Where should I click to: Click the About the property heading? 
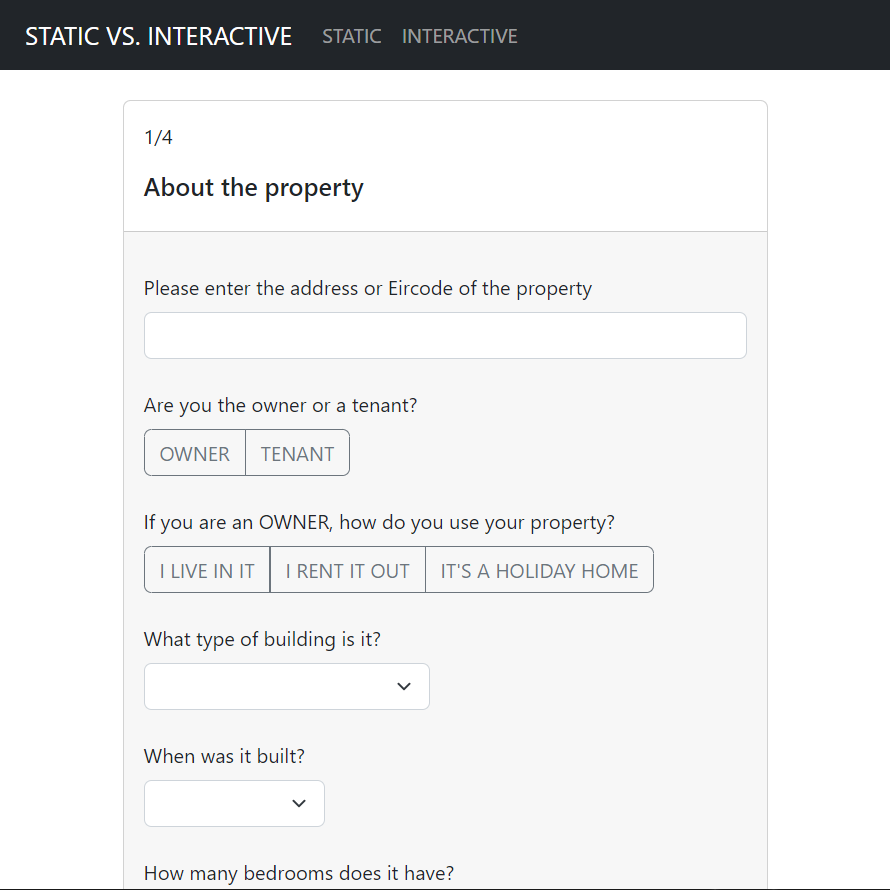[253, 188]
